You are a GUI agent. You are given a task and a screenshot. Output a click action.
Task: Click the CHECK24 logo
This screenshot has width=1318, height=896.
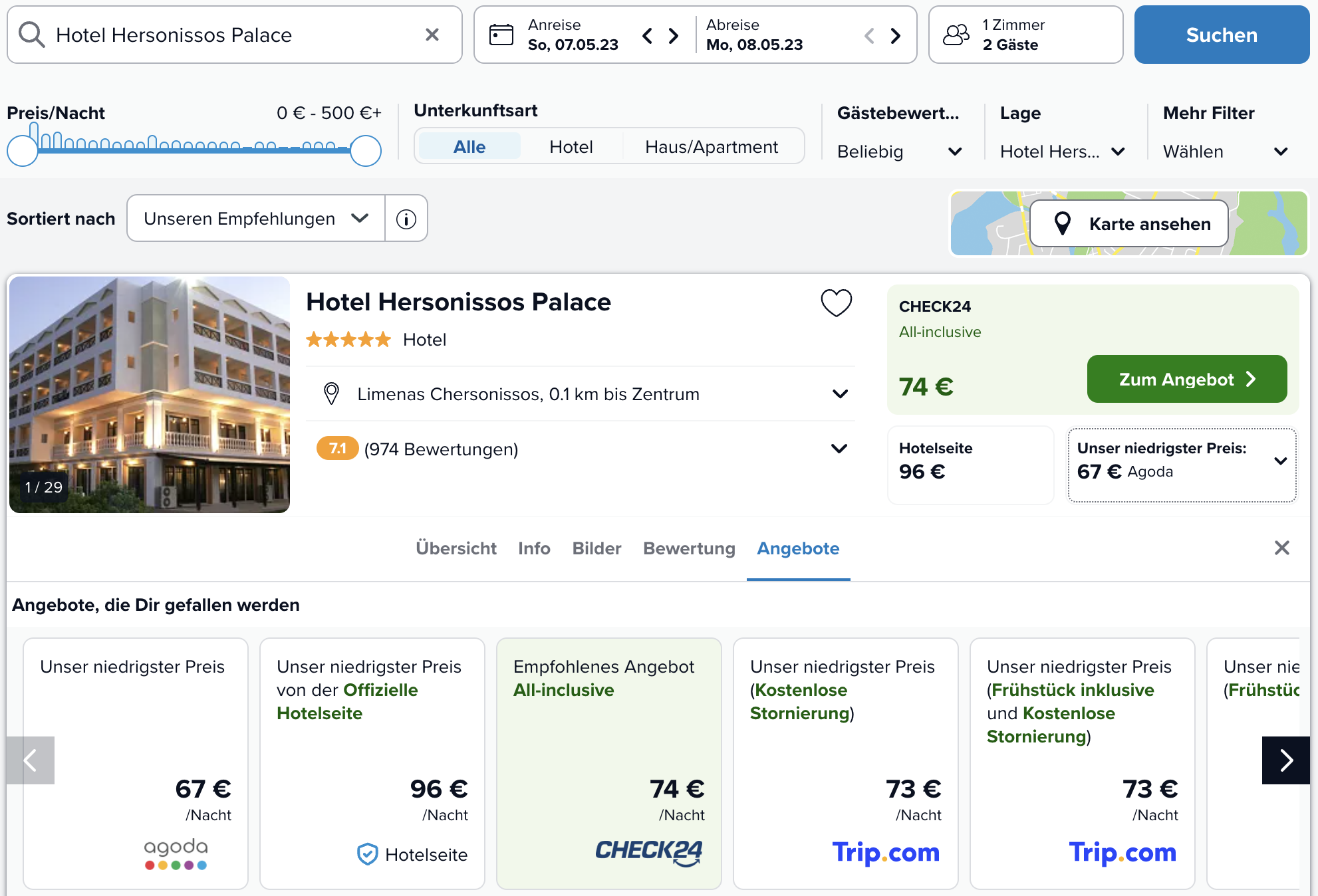[x=649, y=852]
